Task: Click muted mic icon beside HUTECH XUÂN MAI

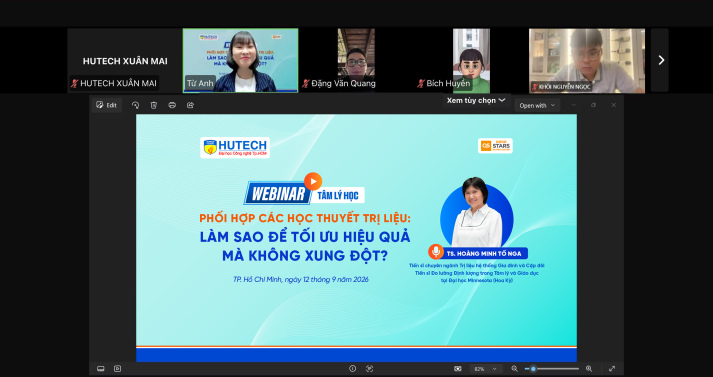Action: click(74, 84)
